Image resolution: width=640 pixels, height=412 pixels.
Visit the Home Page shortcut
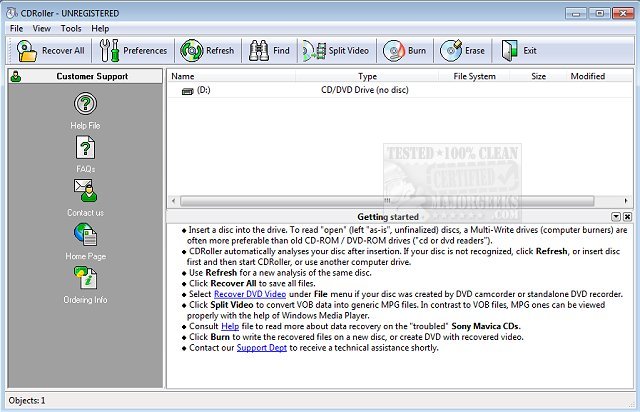(x=85, y=234)
